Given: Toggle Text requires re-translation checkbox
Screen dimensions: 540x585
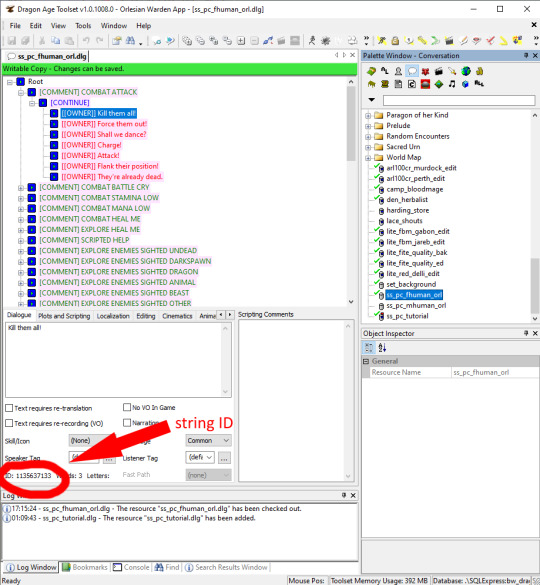Looking at the screenshot, I should 9,408.
